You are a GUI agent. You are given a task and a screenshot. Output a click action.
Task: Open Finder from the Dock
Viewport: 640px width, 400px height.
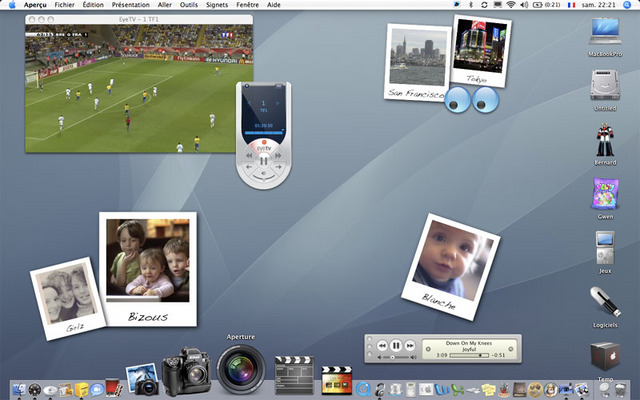coord(19,389)
